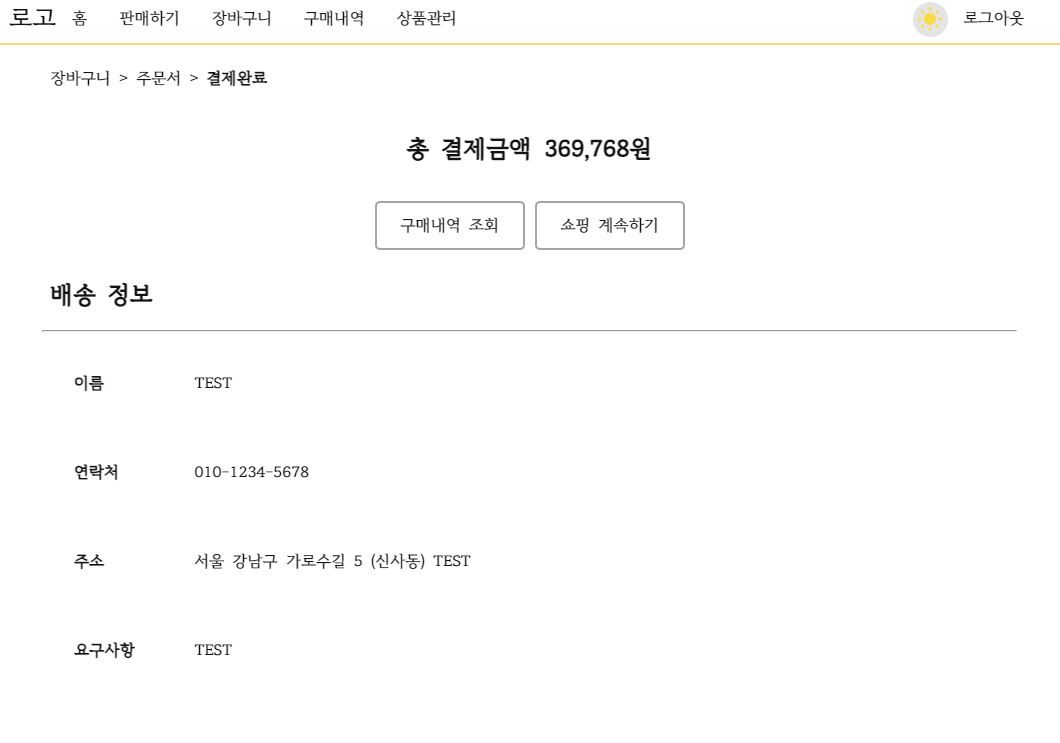The image size is (1060, 743).
Task: Click the 이름 field value TEST
Action: tap(212, 382)
